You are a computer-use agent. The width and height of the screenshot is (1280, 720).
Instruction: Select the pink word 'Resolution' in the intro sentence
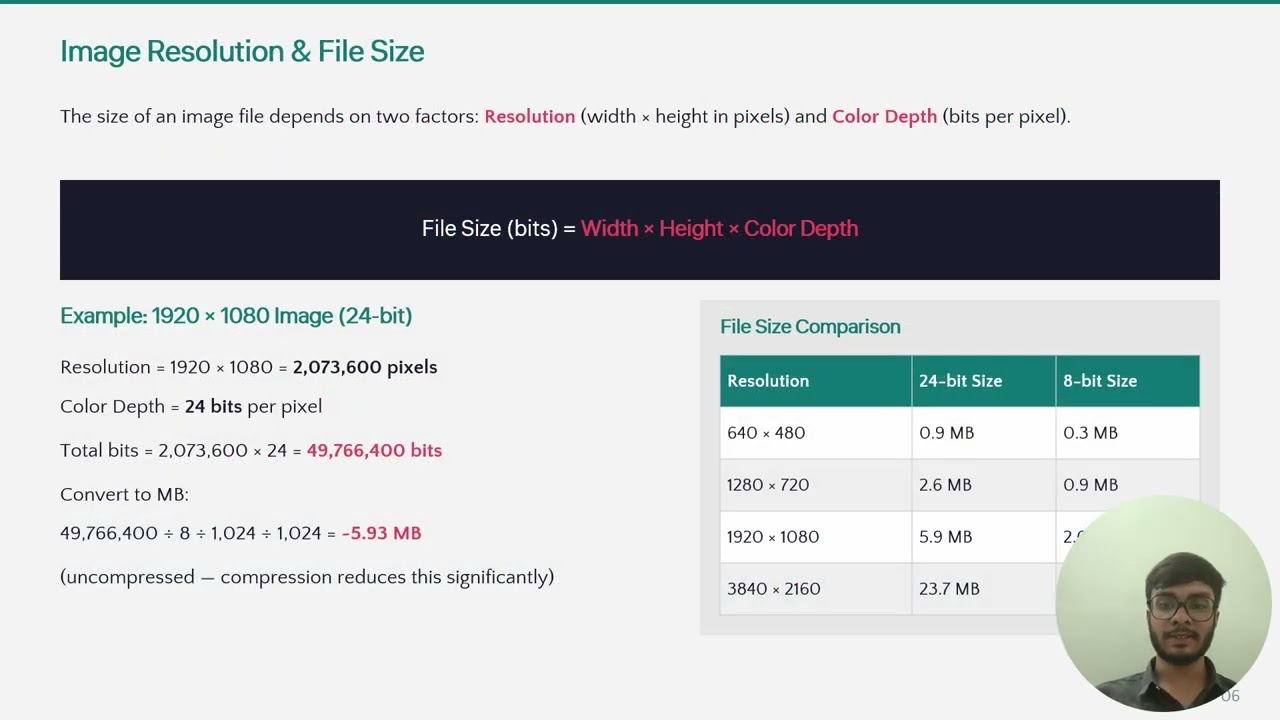pos(530,116)
